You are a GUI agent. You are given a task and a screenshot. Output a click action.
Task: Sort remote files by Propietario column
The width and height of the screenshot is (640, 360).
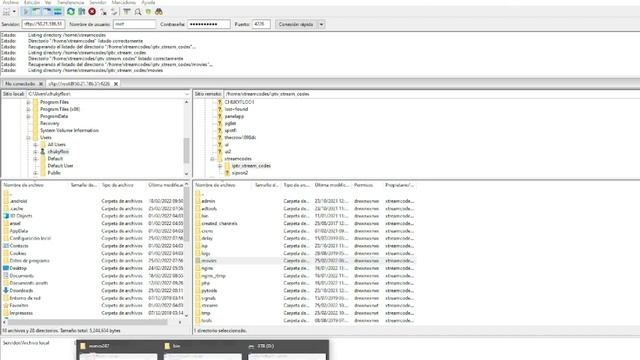tap(400, 185)
